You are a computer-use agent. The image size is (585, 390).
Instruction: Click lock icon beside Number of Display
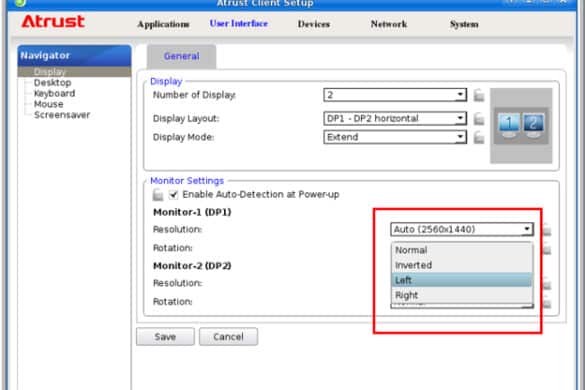479,96
